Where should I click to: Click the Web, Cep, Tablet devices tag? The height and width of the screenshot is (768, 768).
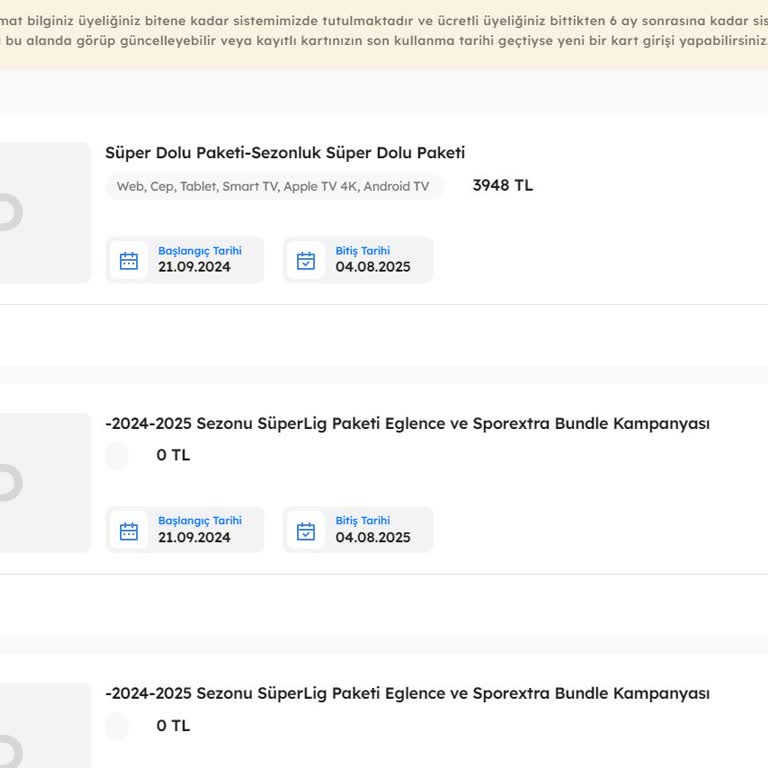click(273, 187)
